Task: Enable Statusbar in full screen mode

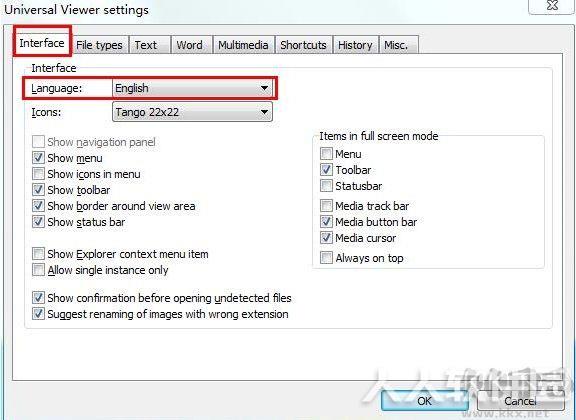Action: [326, 186]
